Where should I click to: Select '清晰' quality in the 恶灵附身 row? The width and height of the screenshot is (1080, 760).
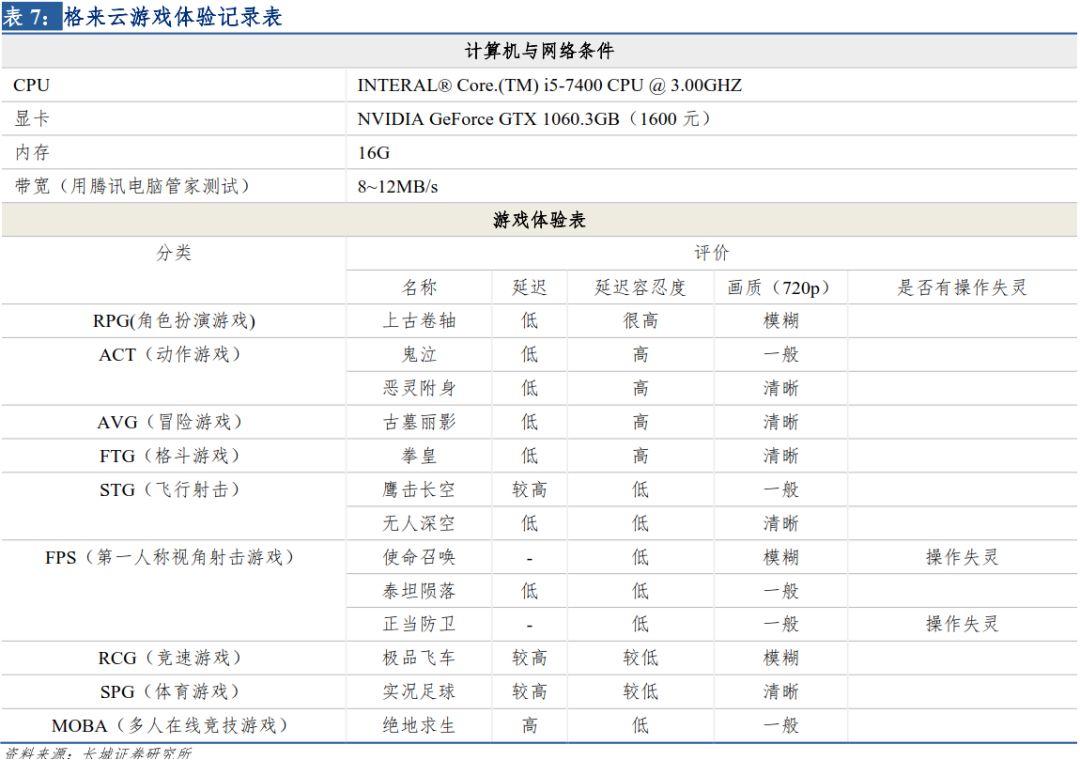coord(780,388)
